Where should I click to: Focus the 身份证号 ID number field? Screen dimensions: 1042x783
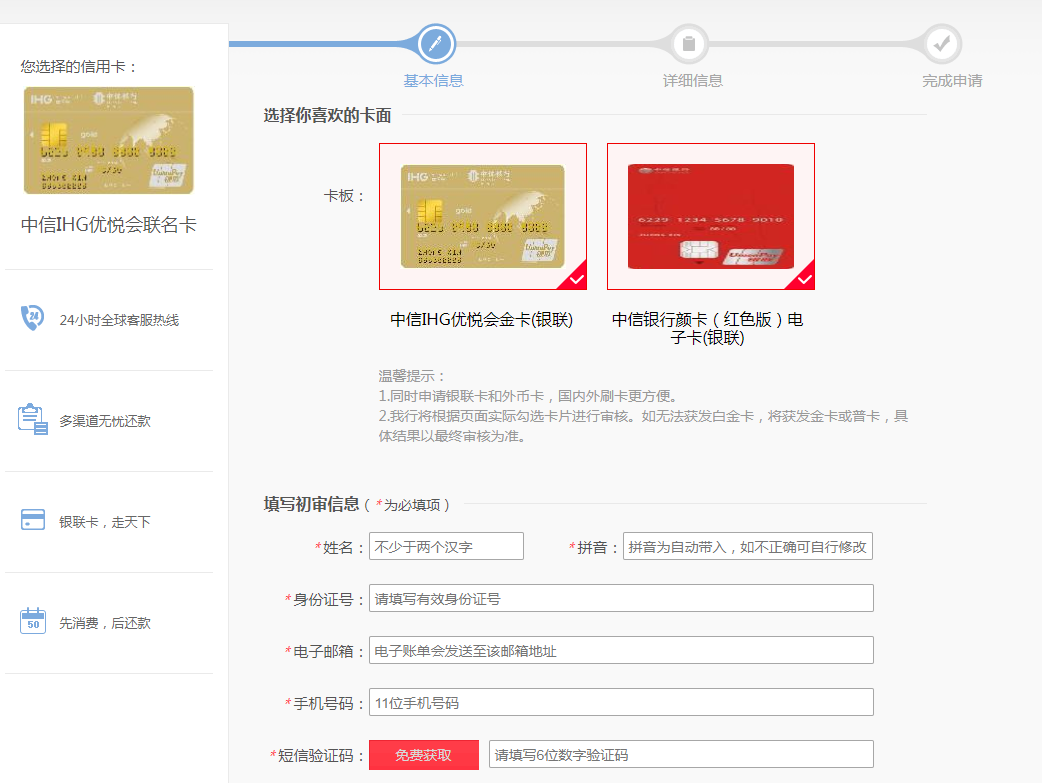[x=621, y=598]
